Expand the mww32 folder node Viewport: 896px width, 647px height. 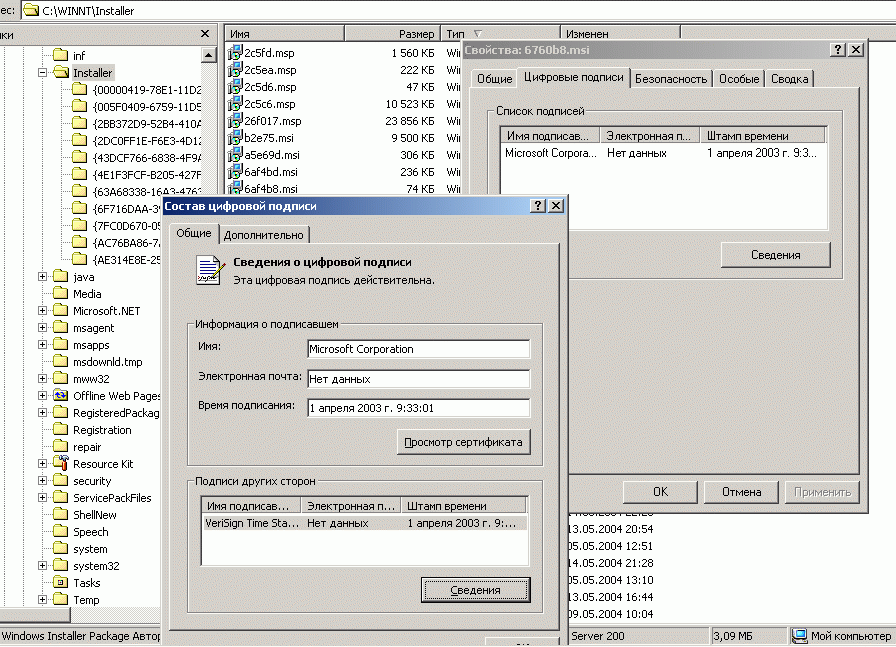(x=42, y=379)
